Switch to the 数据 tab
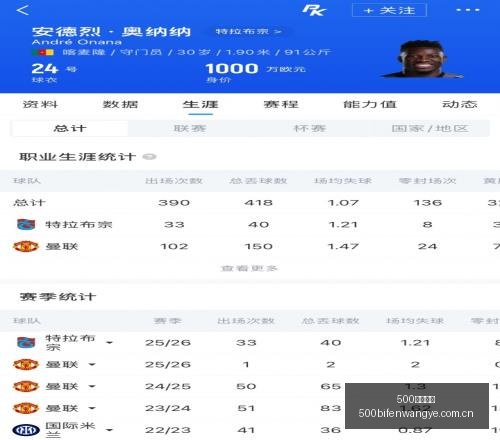This screenshot has height=440, width=500. (120, 104)
